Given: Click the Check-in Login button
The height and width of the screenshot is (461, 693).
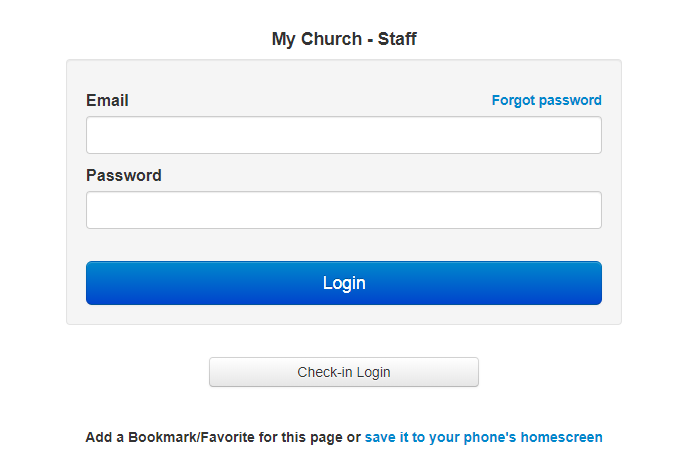Looking at the screenshot, I should 343,372.
